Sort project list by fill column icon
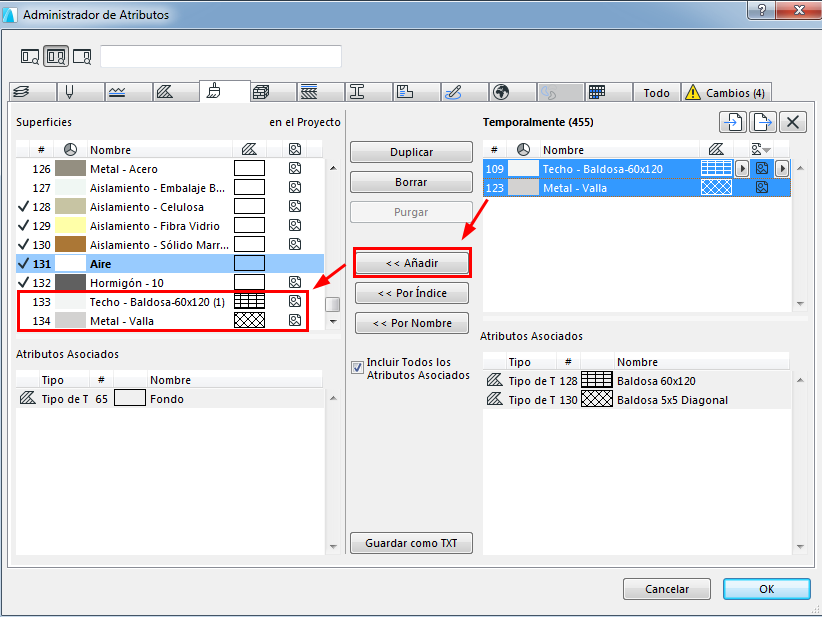822x617 pixels. point(250,149)
